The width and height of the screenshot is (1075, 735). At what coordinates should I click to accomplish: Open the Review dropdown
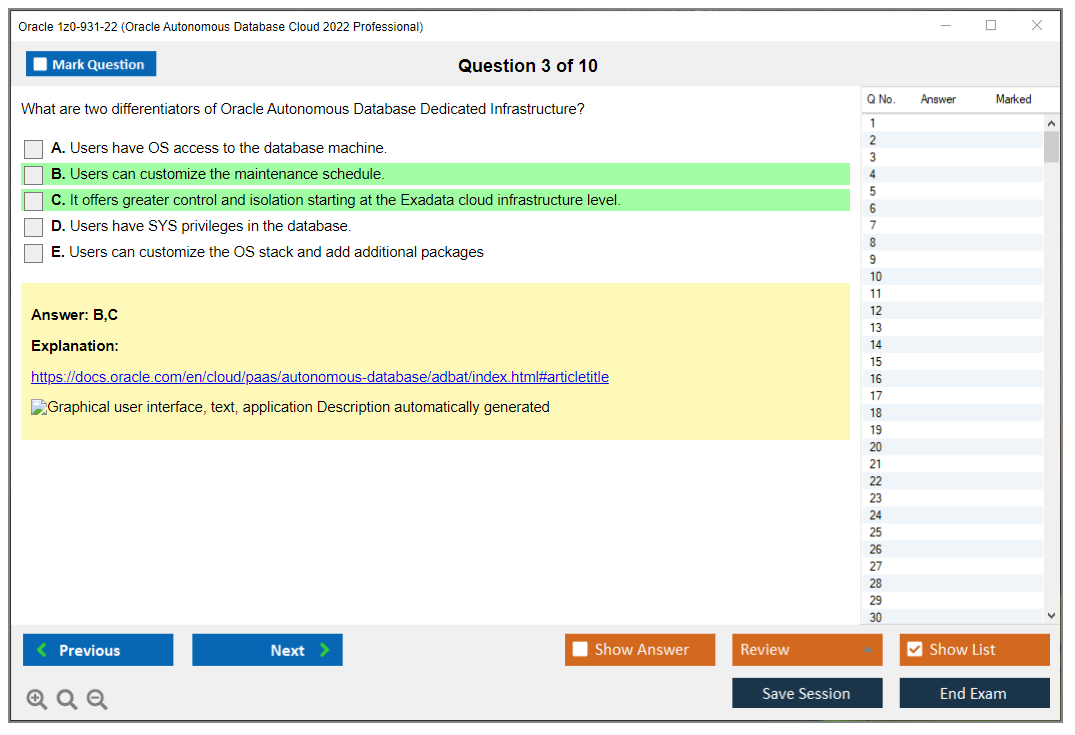point(807,649)
